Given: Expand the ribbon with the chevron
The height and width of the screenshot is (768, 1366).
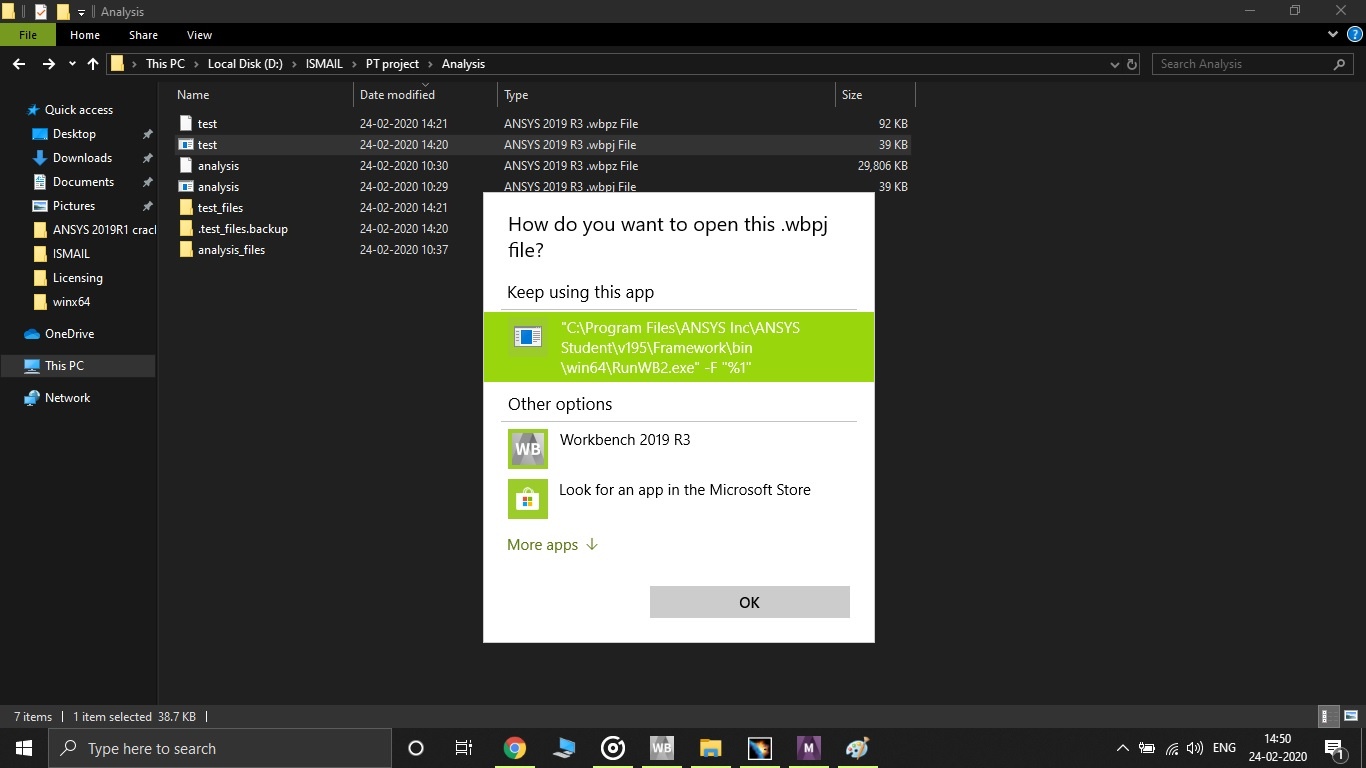Looking at the screenshot, I should point(1333,35).
